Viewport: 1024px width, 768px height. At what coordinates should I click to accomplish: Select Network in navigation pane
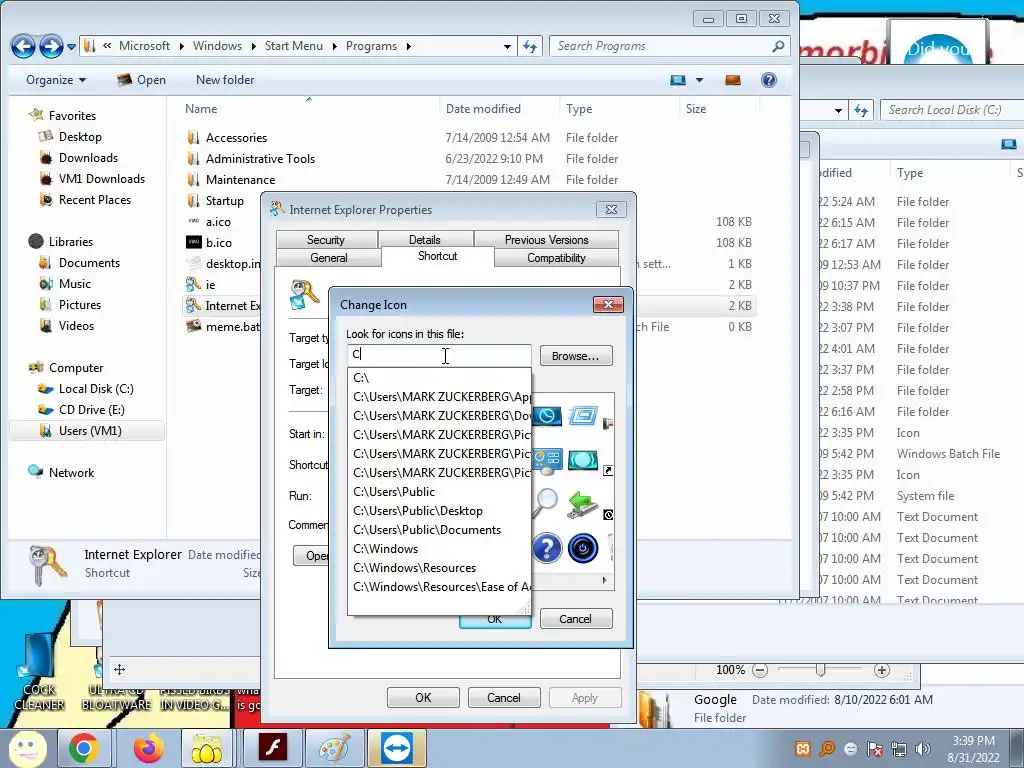(71, 472)
